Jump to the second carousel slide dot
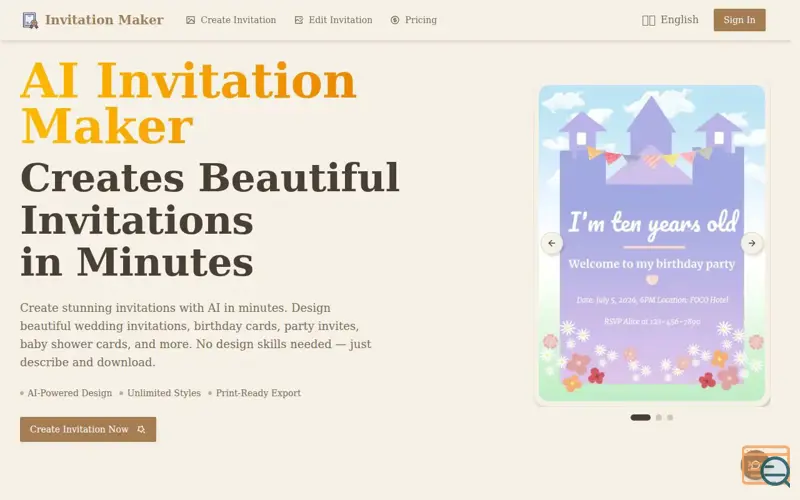This screenshot has height=500, width=800. tap(659, 417)
